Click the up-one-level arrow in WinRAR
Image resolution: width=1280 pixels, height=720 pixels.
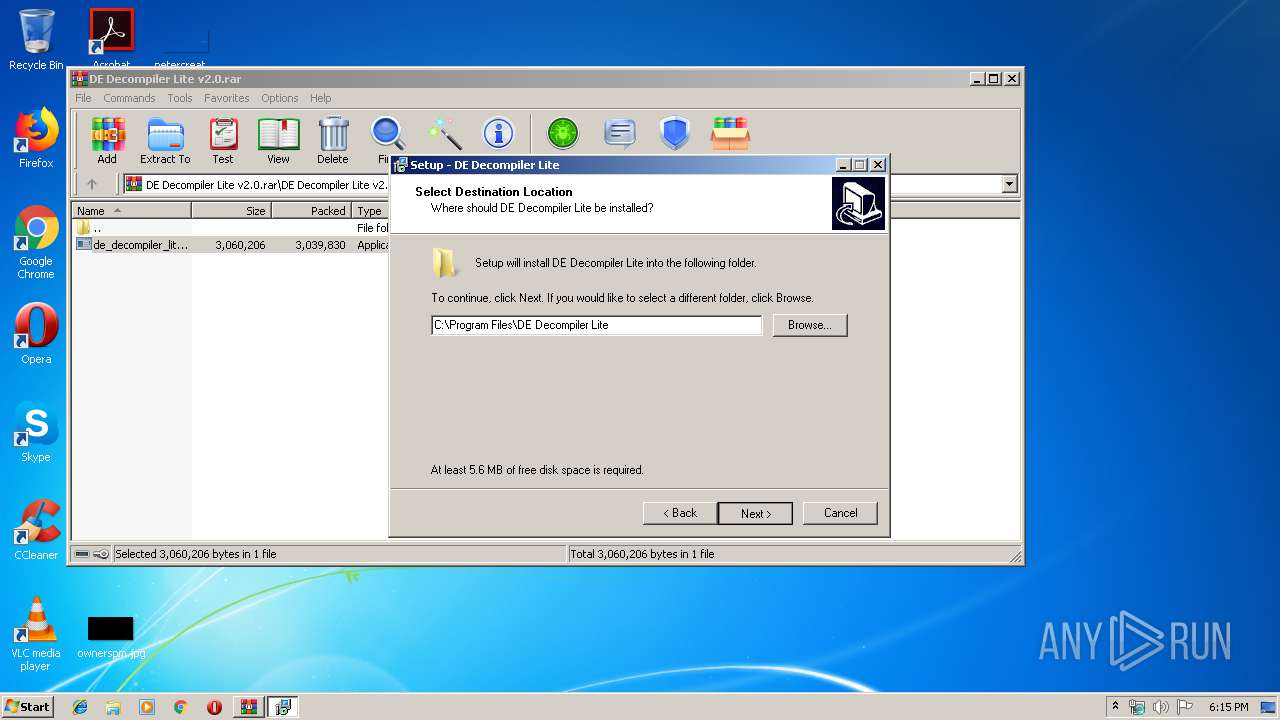(x=92, y=184)
